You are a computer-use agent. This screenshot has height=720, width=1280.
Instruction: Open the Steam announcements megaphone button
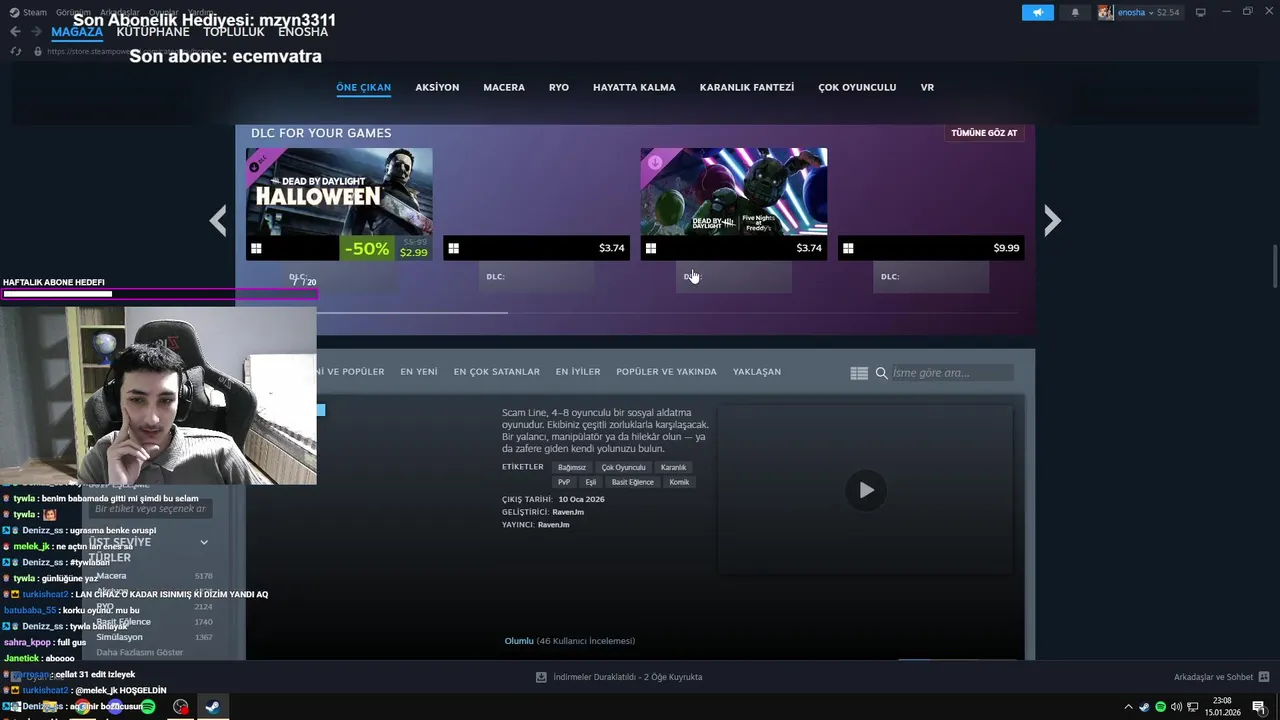click(x=1038, y=12)
